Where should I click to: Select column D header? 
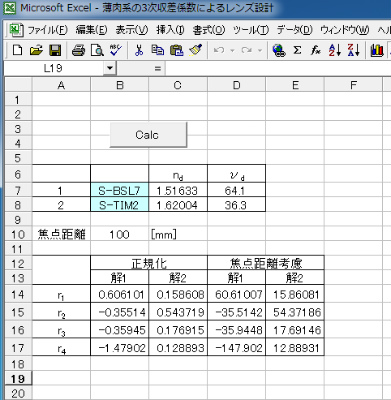(236, 85)
